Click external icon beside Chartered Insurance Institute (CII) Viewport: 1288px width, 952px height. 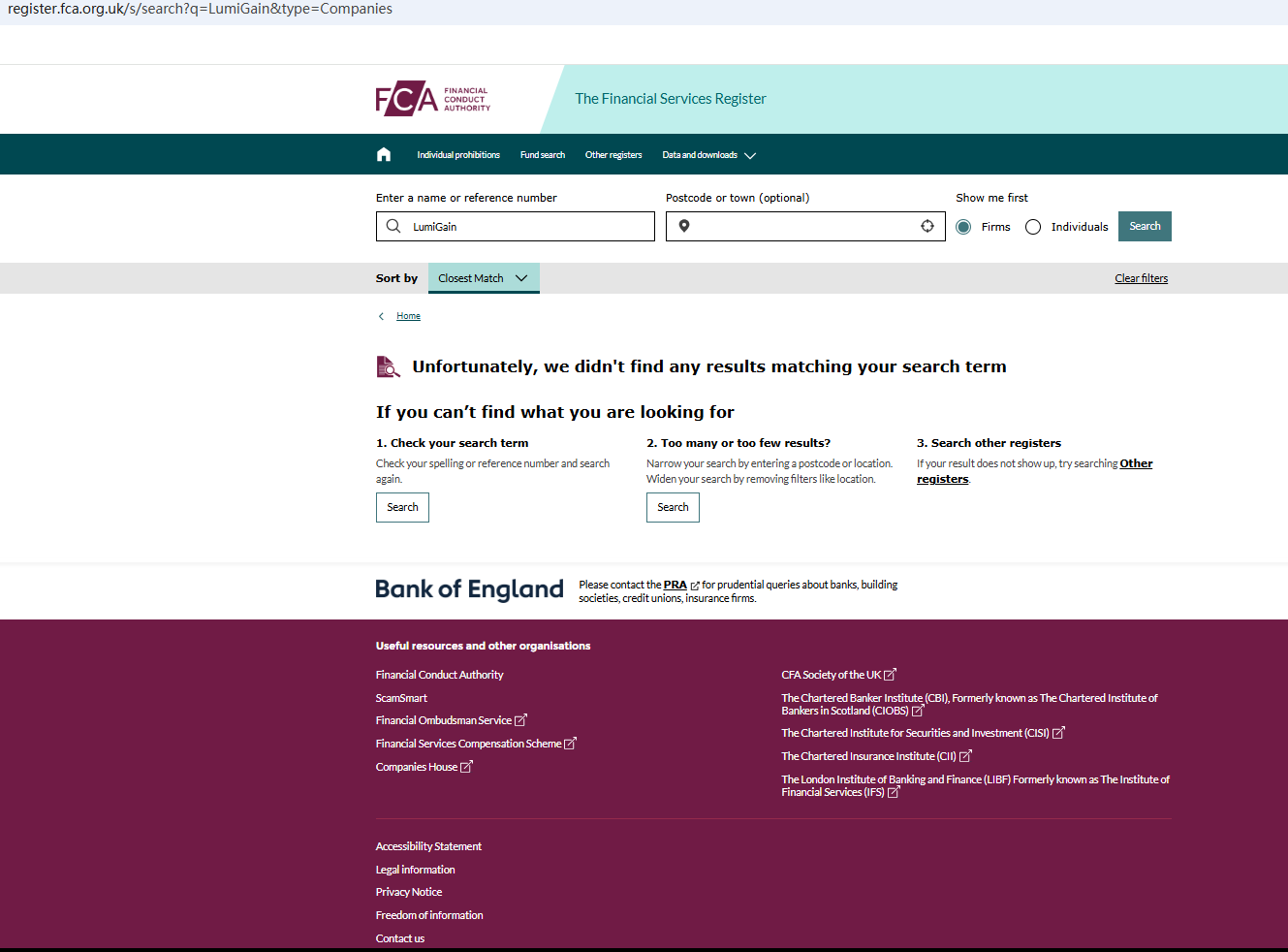coord(965,756)
